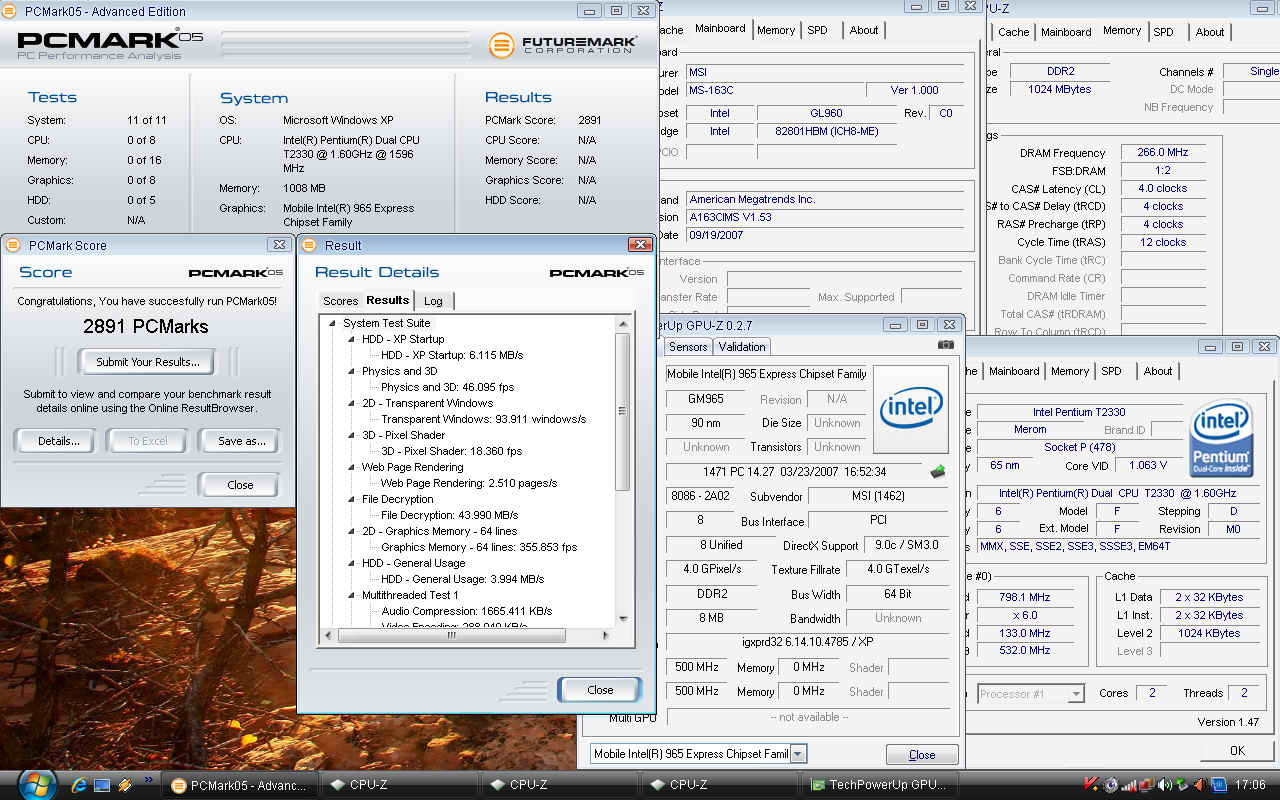Click the 'igxprd32 6.14.10.4785 / XP' driver field
This screenshot has width=1280, height=800.
[x=808, y=641]
